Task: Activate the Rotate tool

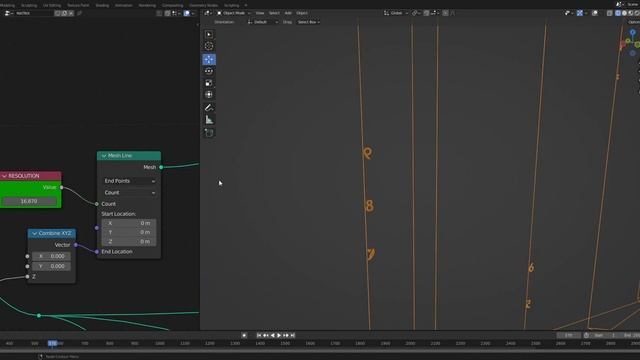Action: pos(209,71)
